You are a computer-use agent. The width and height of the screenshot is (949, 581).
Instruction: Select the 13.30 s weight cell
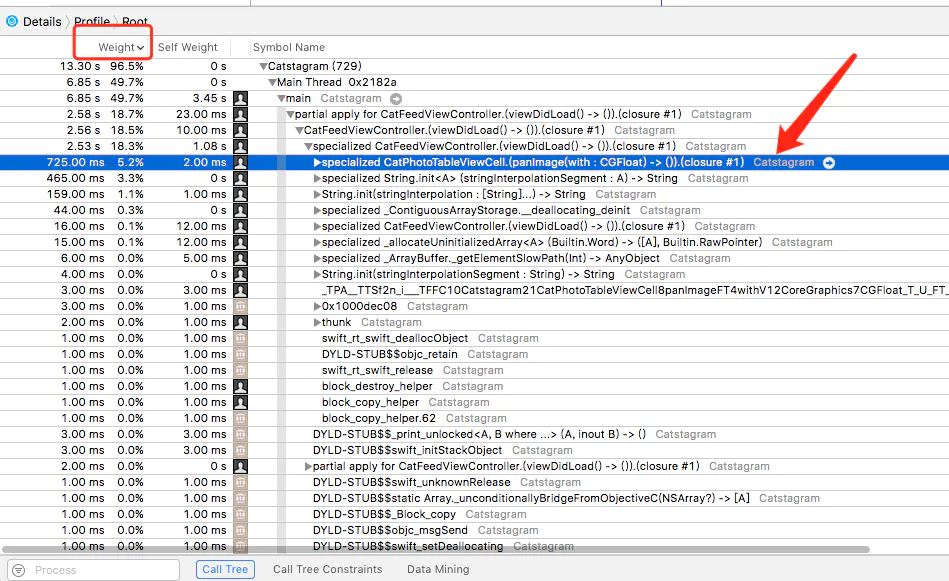coord(80,67)
